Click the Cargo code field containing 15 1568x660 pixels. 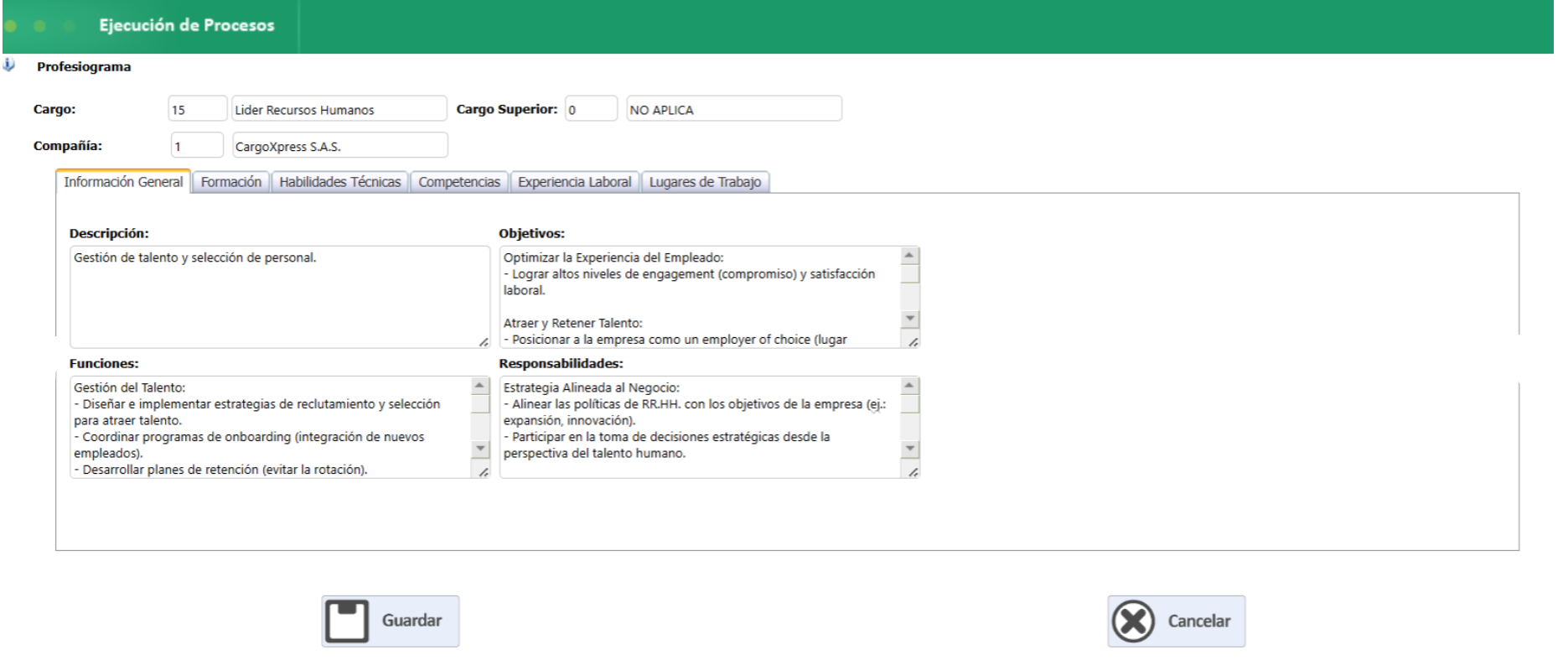tap(198, 109)
